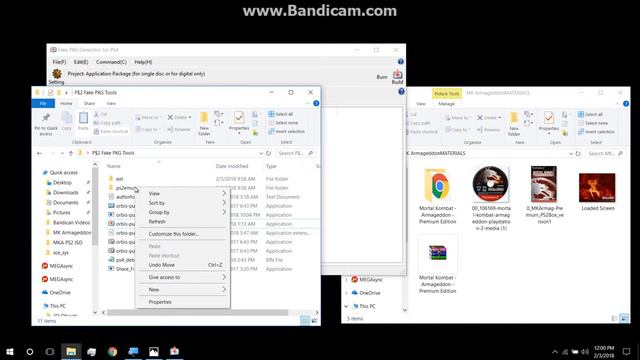
Task: Switch PS2 Fake PKG Tools to large icons view
Action: [314, 321]
